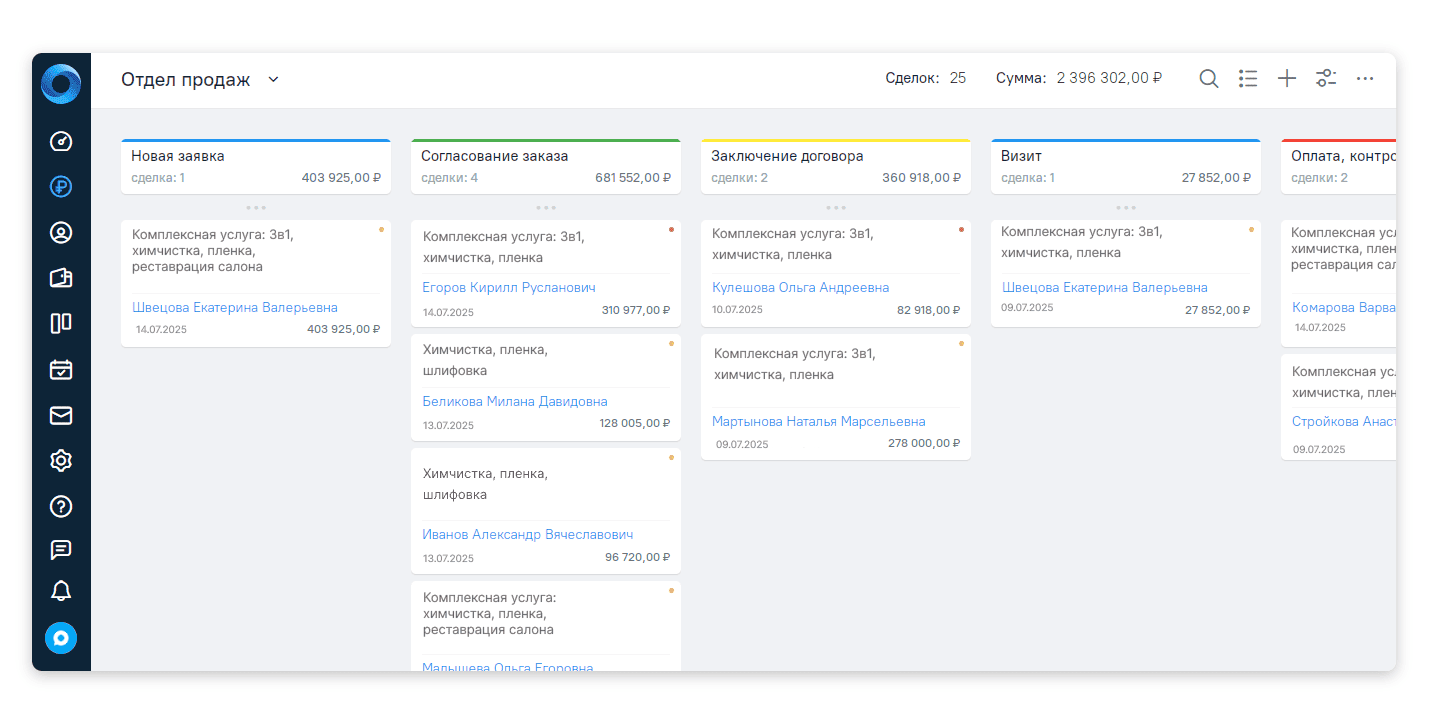Open the dashboard speedometer icon in sidebar
The height and width of the screenshot is (724, 1429).
pyautogui.click(x=61, y=141)
